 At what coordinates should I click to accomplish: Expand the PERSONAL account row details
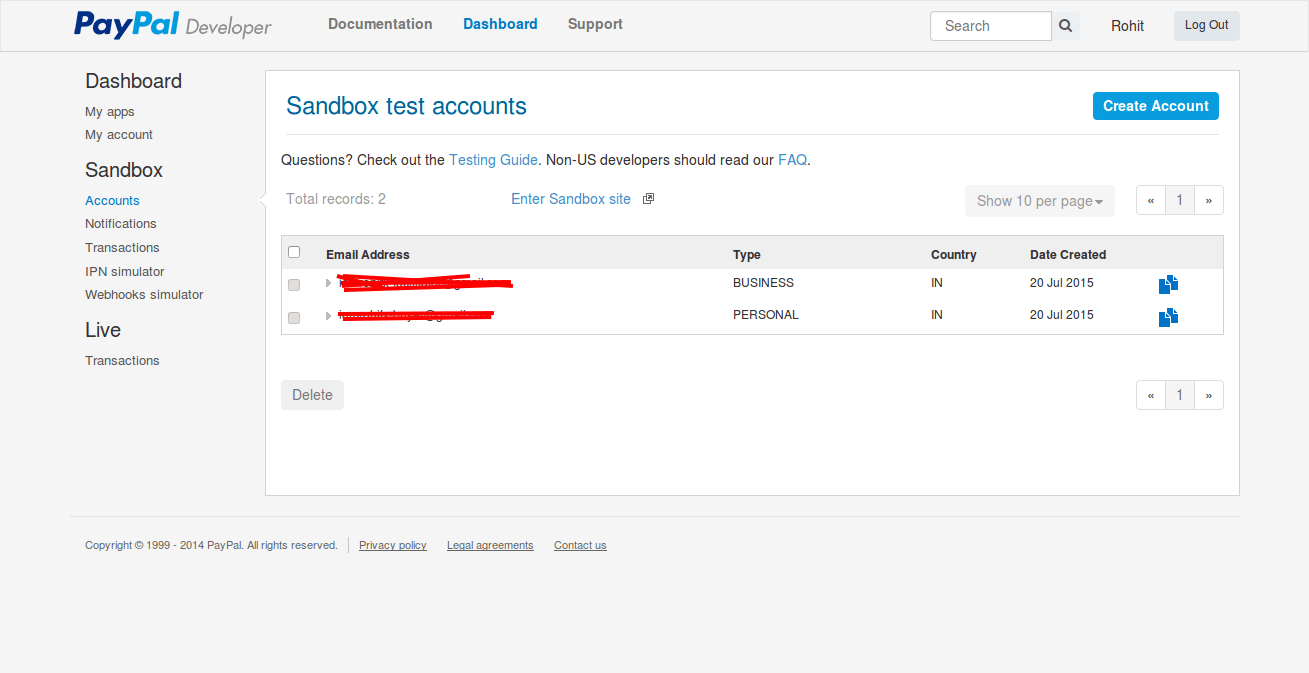pyautogui.click(x=328, y=316)
